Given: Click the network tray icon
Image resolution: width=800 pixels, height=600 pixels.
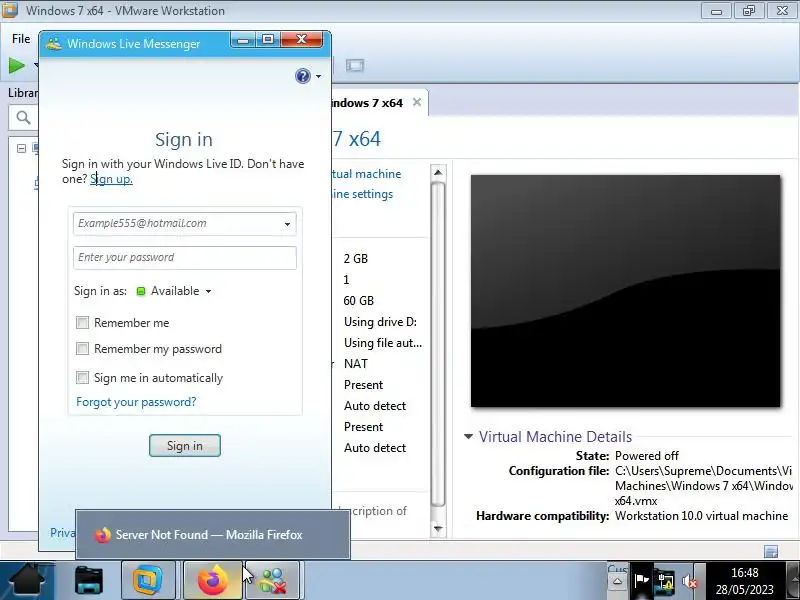Looking at the screenshot, I should coord(665,581).
